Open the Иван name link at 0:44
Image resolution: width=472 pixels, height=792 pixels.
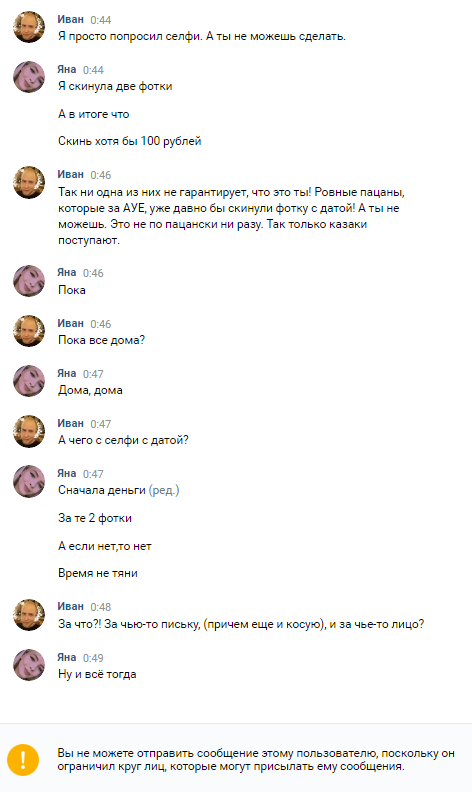(x=70, y=20)
